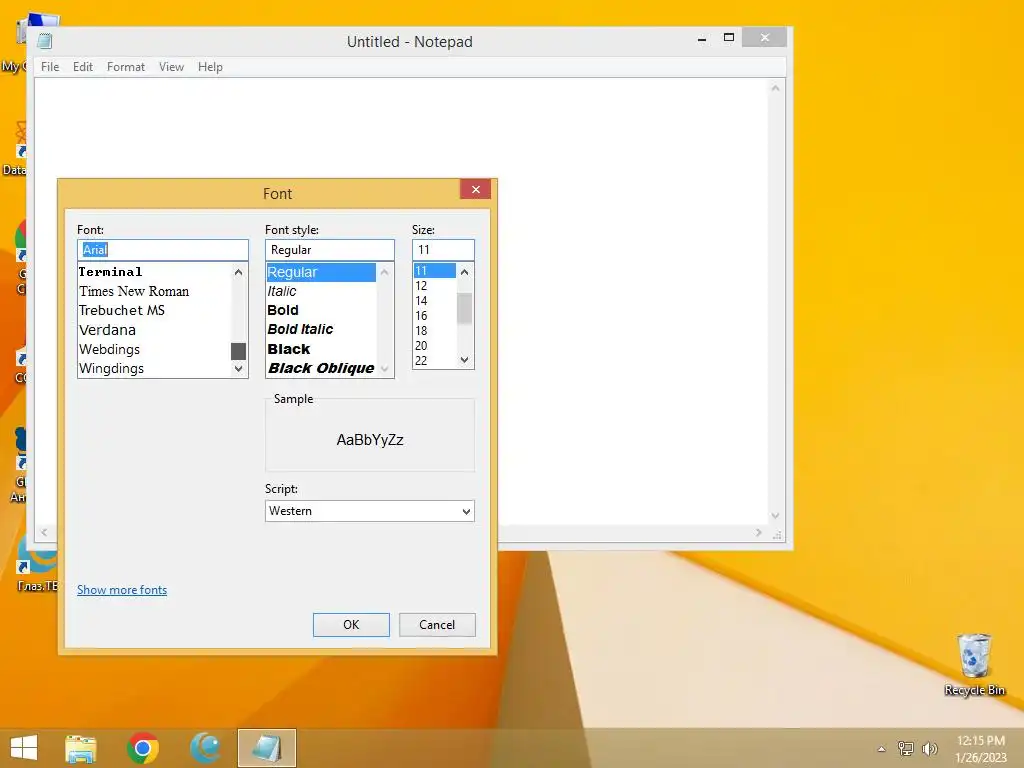
Task: Open the Recycle Bin desktop icon
Action: point(974,665)
